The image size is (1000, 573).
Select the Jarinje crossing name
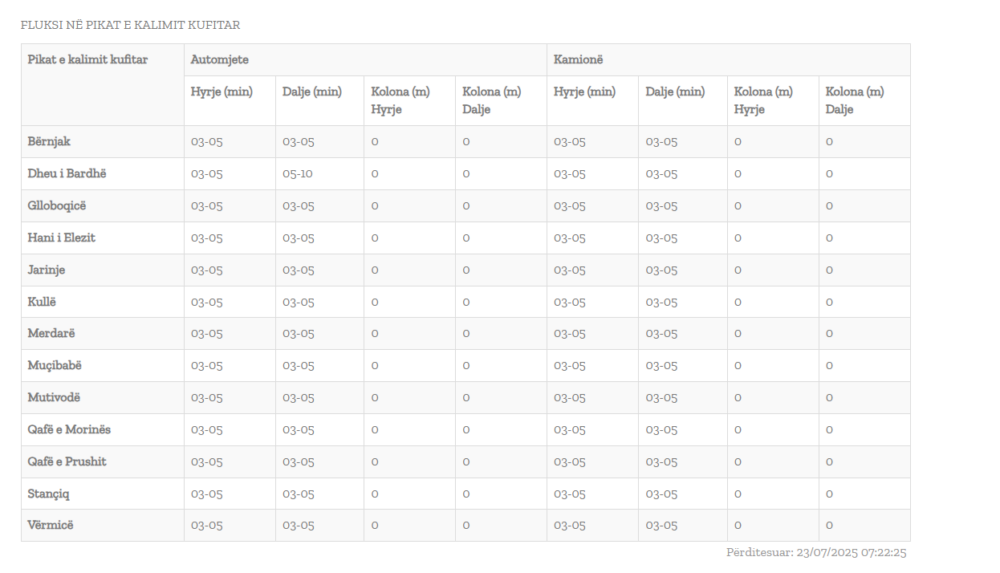pyautogui.click(x=47, y=269)
